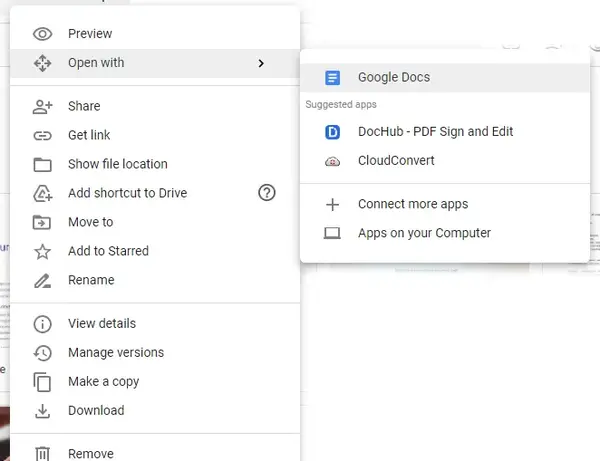The height and width of the screenshot is (461, 600).
Task: Choose Manage versions
Action: [x=155, y=353]
